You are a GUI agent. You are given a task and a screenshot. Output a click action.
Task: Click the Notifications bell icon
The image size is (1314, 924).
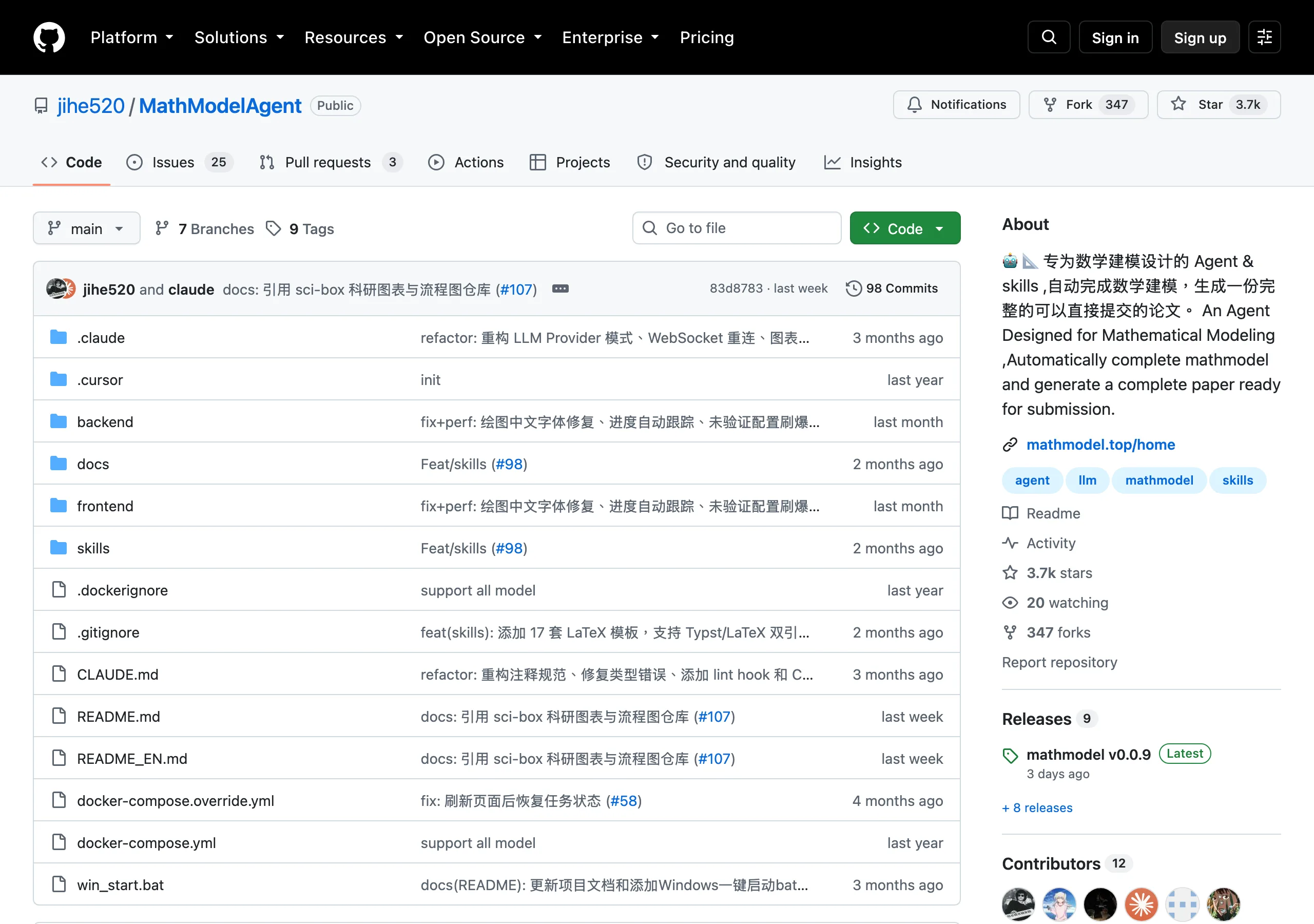(x=915, y=105)
